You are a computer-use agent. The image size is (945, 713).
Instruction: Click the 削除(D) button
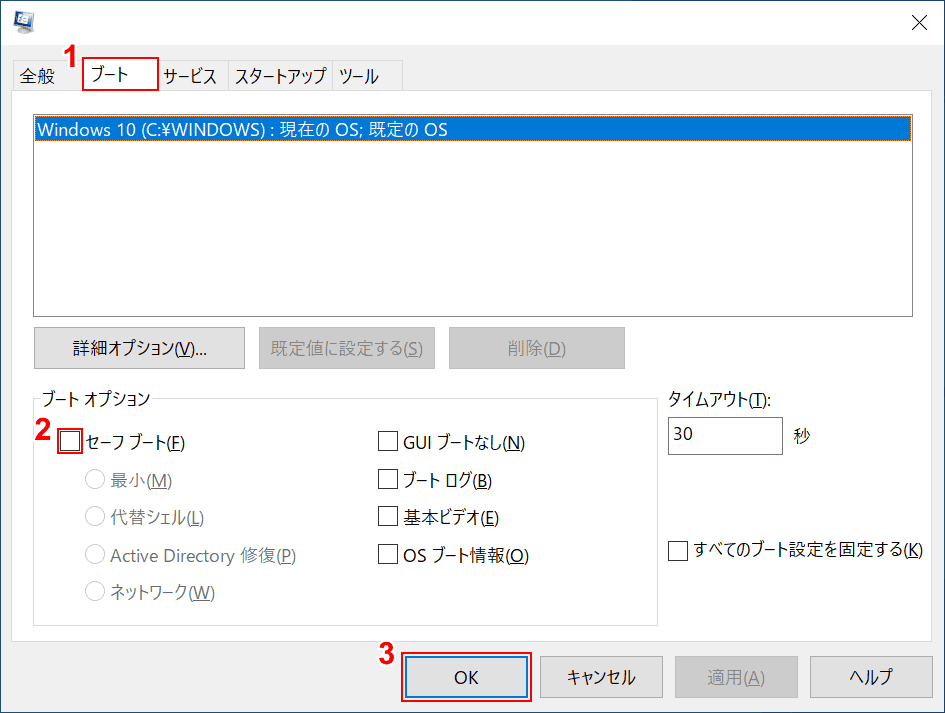536,348
